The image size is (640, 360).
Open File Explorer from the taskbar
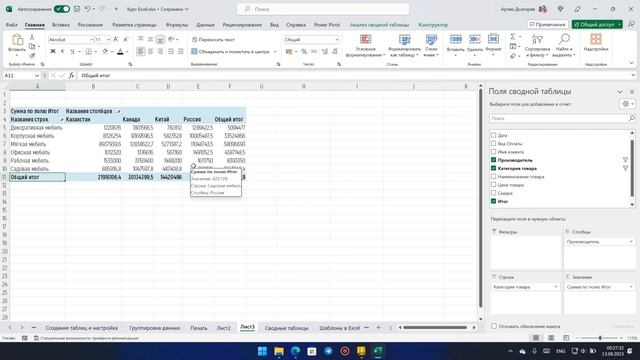pos(279,351)
